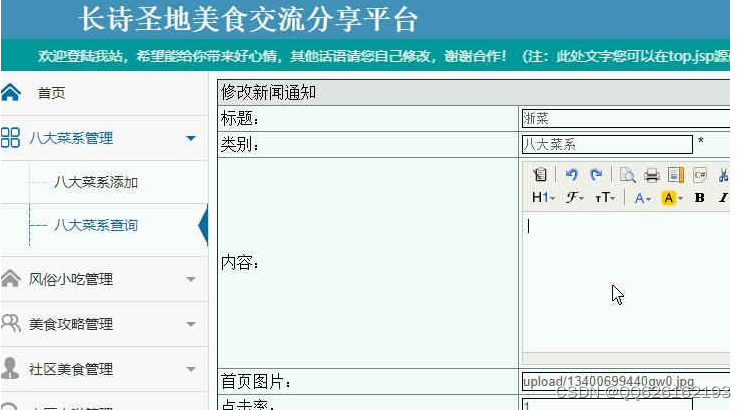Click the 修改新闻通知 form header
The image size is (746, 410).
tap(473, 92)
